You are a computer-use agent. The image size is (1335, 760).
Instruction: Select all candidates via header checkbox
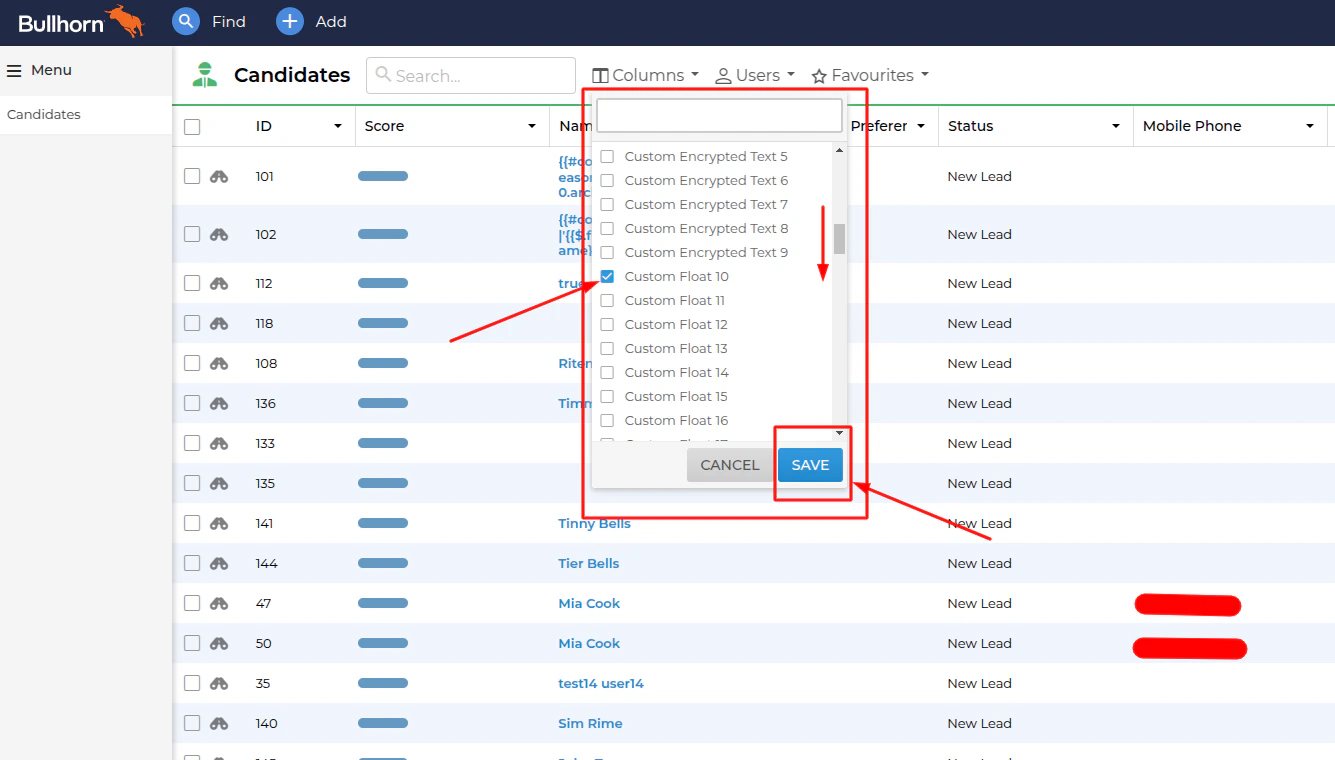[x=192, y=125]
